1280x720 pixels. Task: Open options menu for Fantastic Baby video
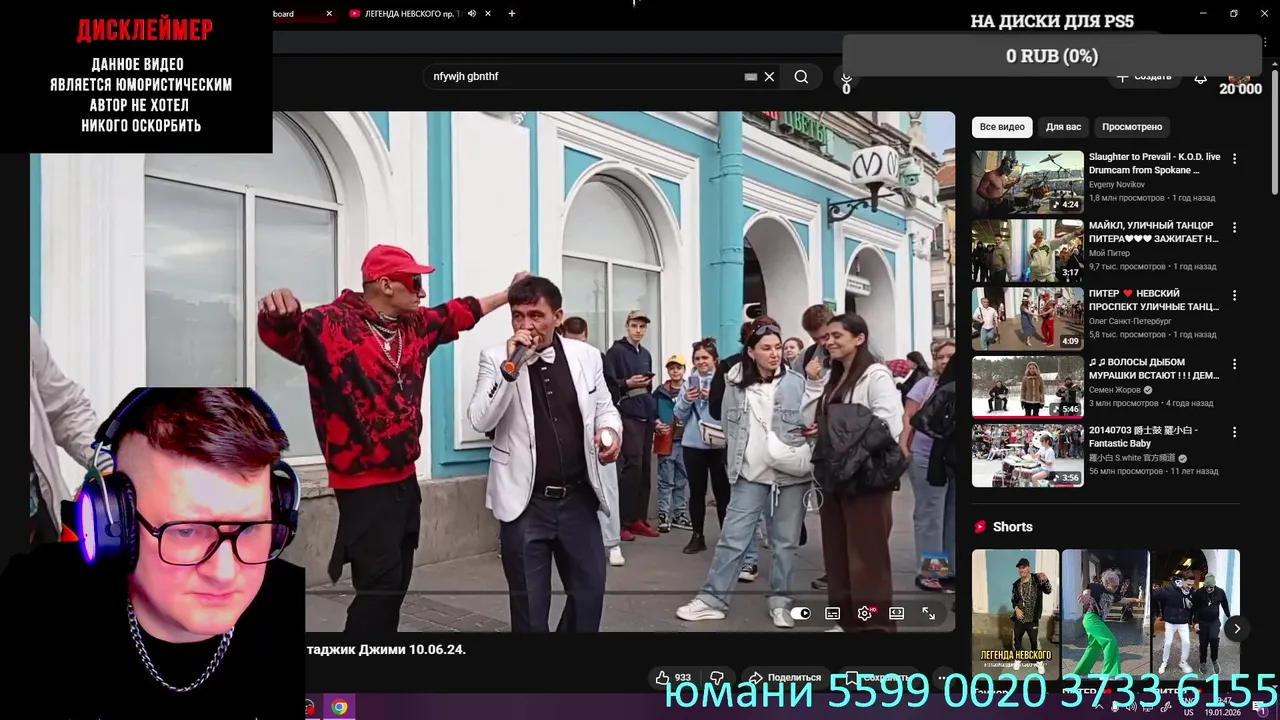coord(1235,432)
